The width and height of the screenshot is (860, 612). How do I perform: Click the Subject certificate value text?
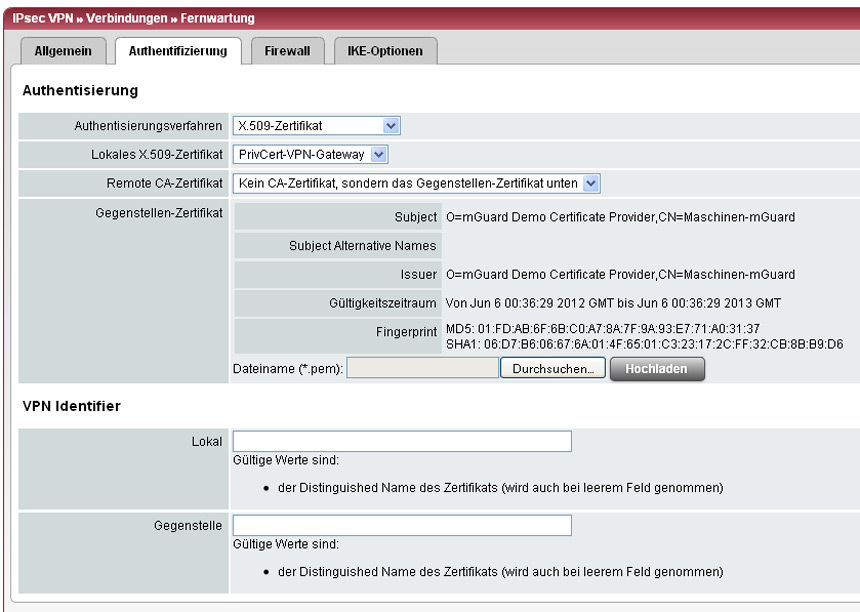[x=620, y=217]
